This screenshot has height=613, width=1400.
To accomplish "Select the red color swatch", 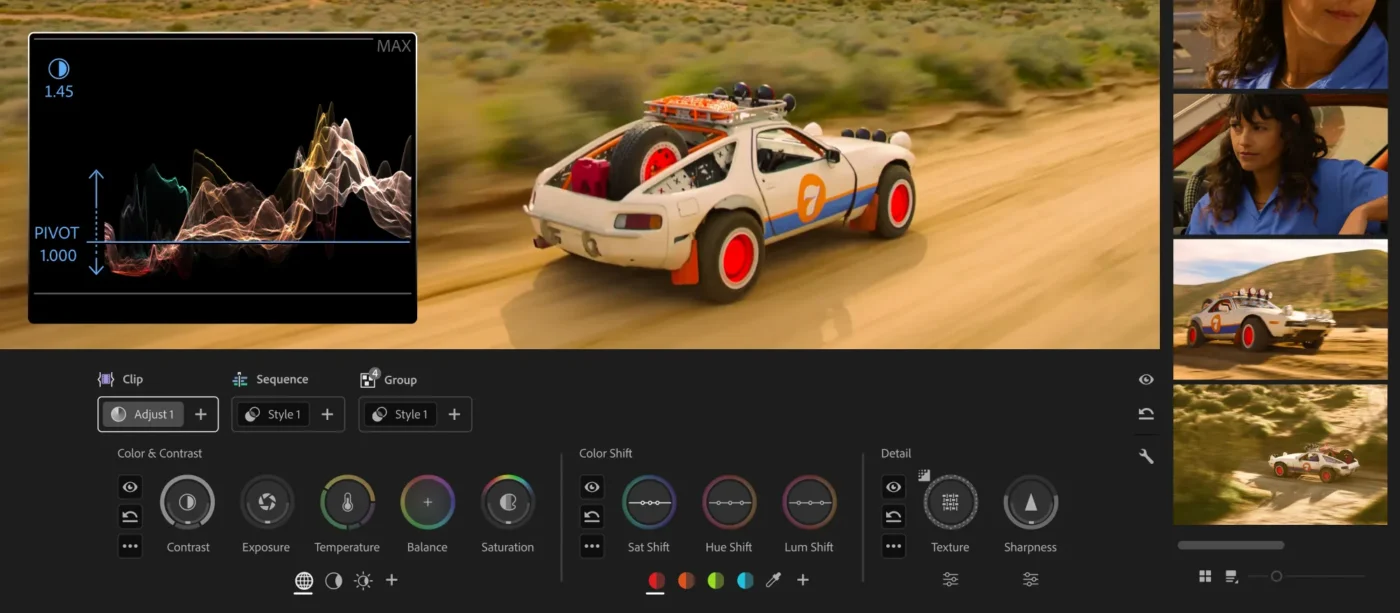I will (656, 580).
